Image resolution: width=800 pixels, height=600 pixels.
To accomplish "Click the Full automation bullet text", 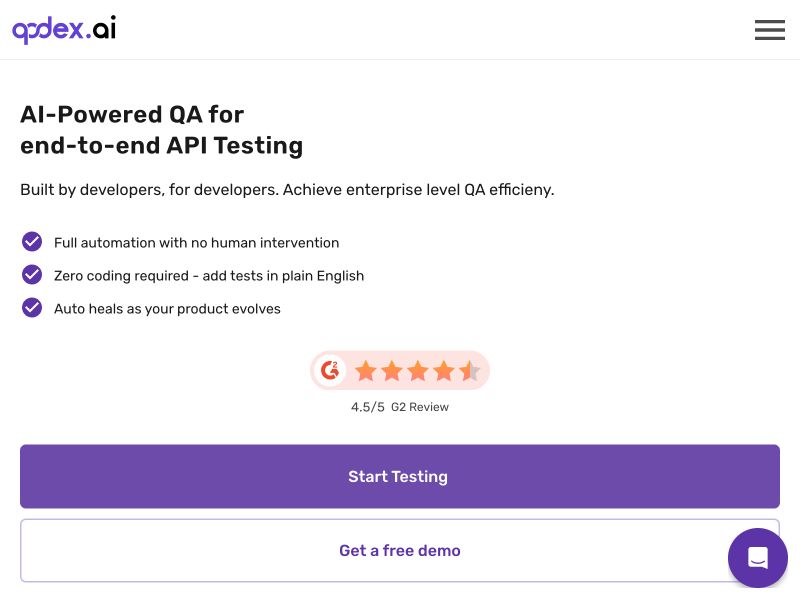I will tap(196, 242).
